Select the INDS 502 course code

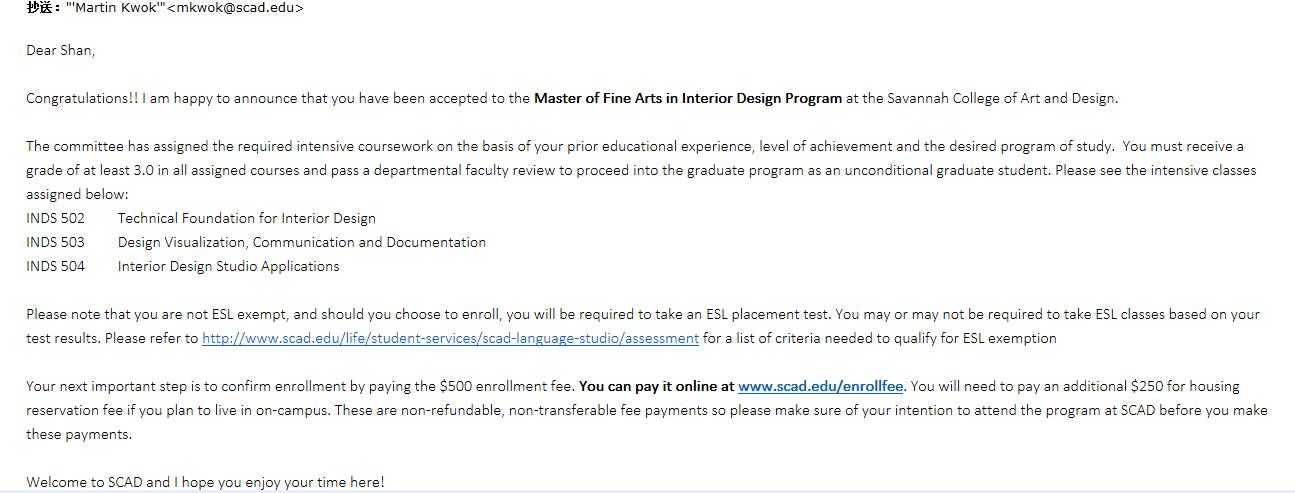coord(55,218)
